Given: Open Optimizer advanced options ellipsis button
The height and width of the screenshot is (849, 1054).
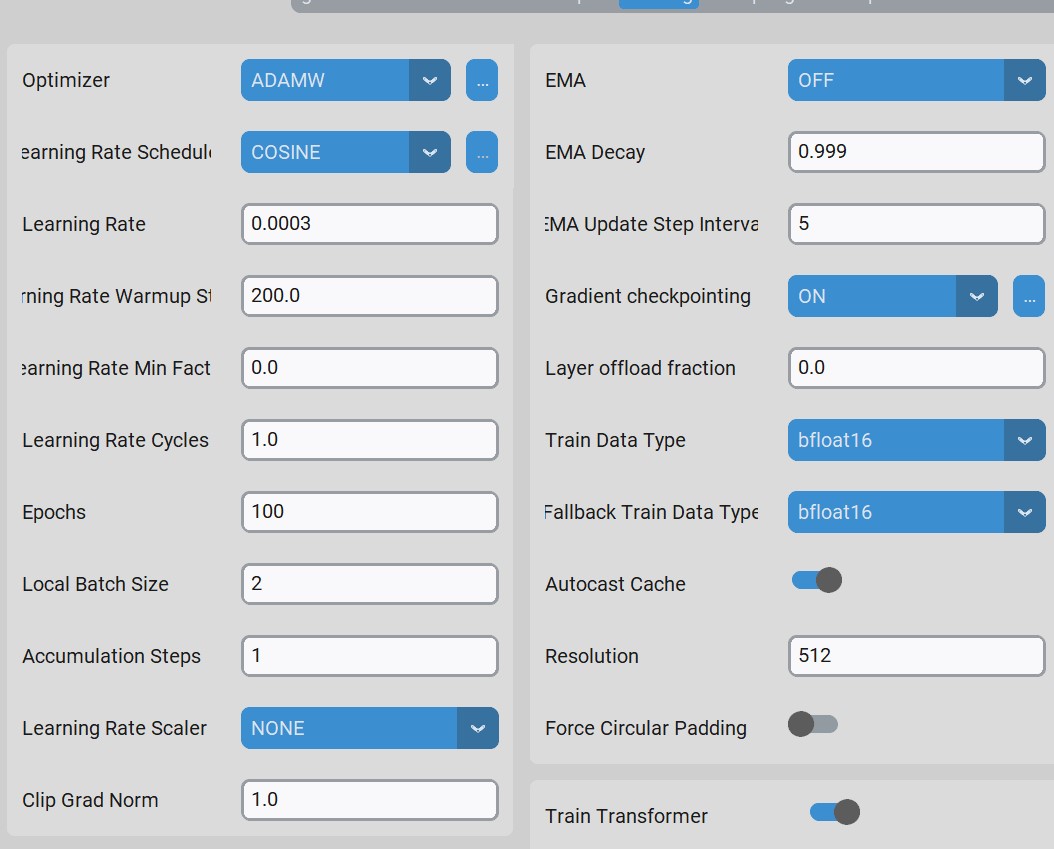Looking at the screenshot, I should [481, 80].
